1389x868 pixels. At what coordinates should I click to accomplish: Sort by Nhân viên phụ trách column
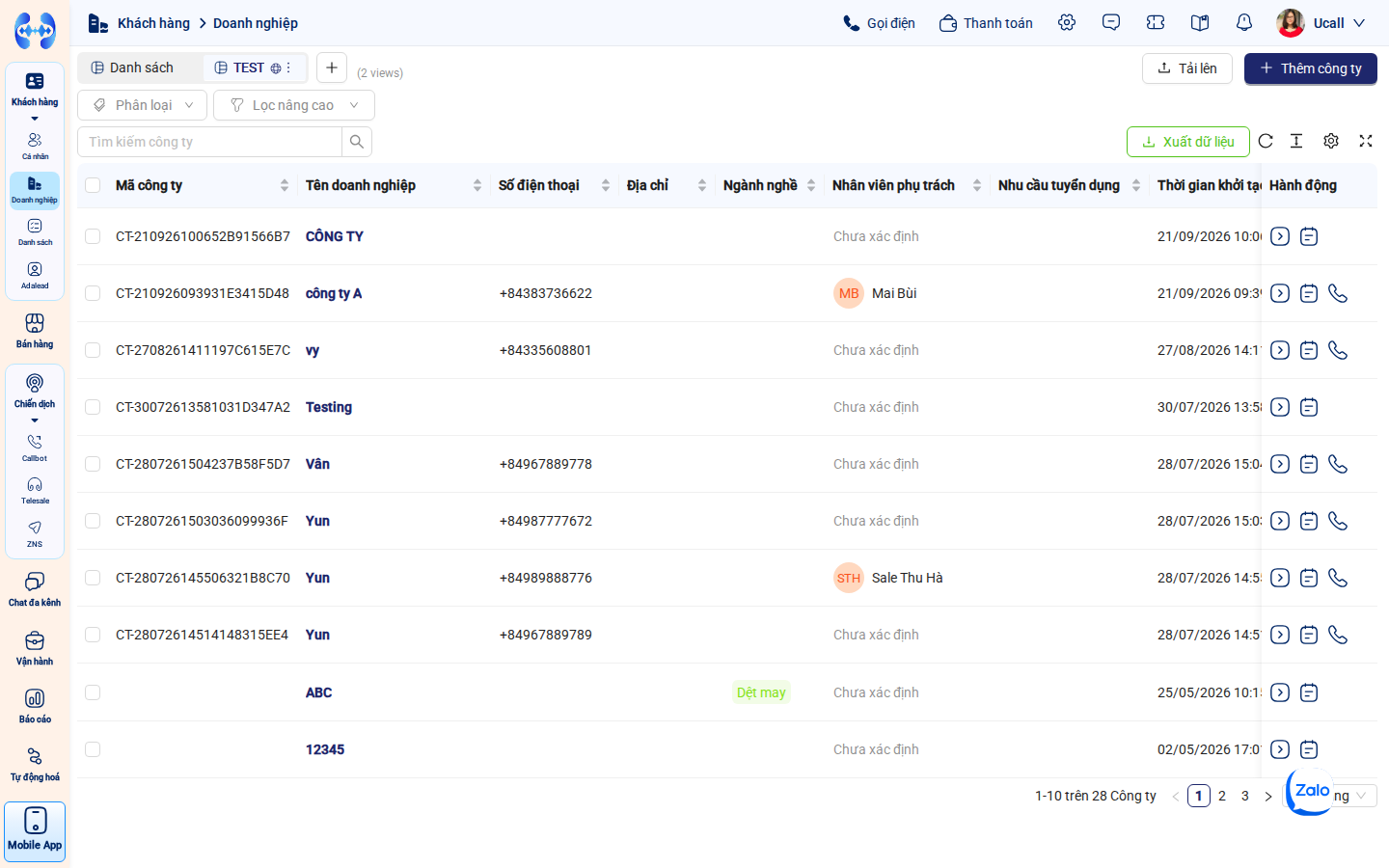[x=977, y=185]
